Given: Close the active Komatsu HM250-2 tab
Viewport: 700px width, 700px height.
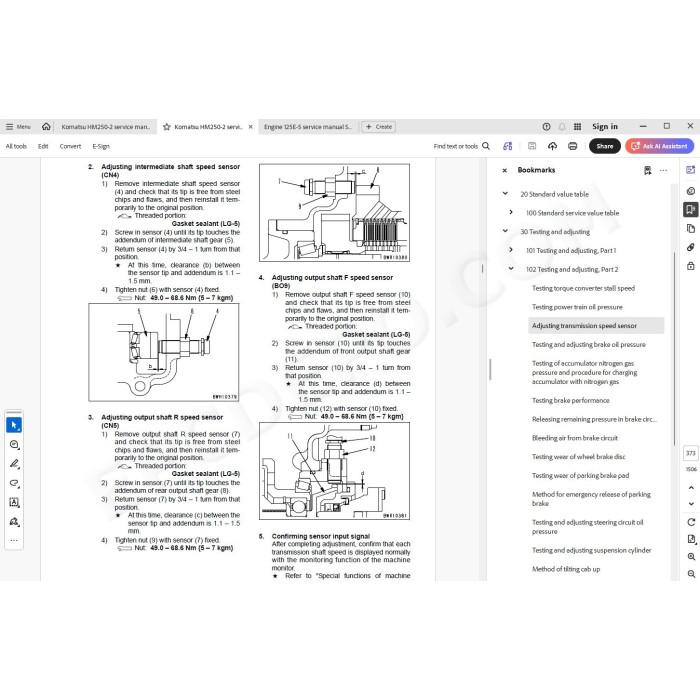Looking at the screenshot, I should [250, 127].
